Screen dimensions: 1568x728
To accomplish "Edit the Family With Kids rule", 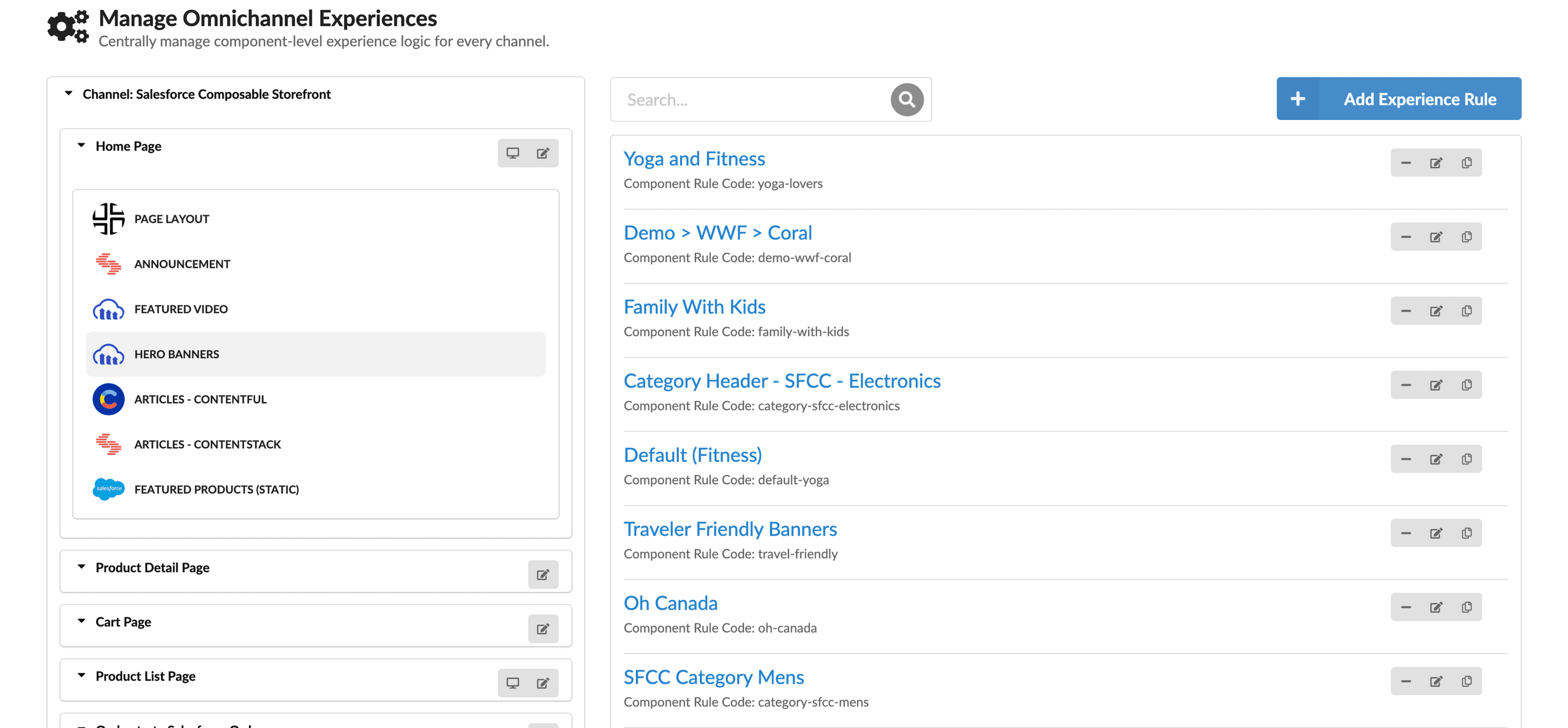I will click(x=1436, y=311).
